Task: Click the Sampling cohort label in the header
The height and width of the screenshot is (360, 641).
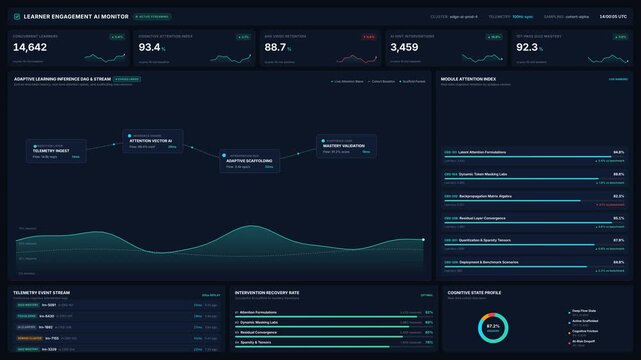Action: coord(566,17)
